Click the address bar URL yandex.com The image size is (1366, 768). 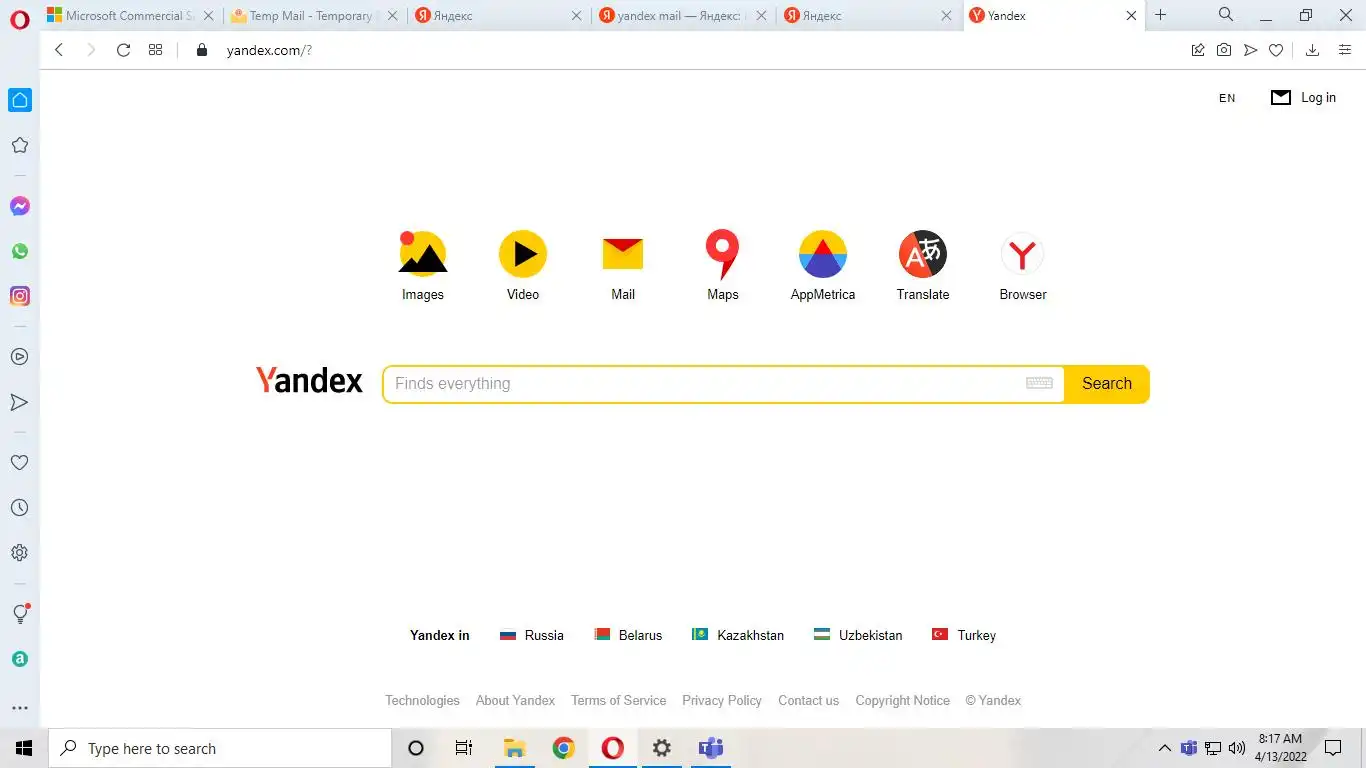pyautogui.click(x=269, y=51)
